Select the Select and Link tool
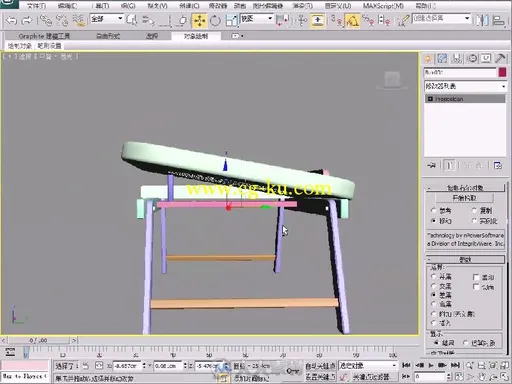The width and height of the screenshot is (512, 384). point(46,21)
